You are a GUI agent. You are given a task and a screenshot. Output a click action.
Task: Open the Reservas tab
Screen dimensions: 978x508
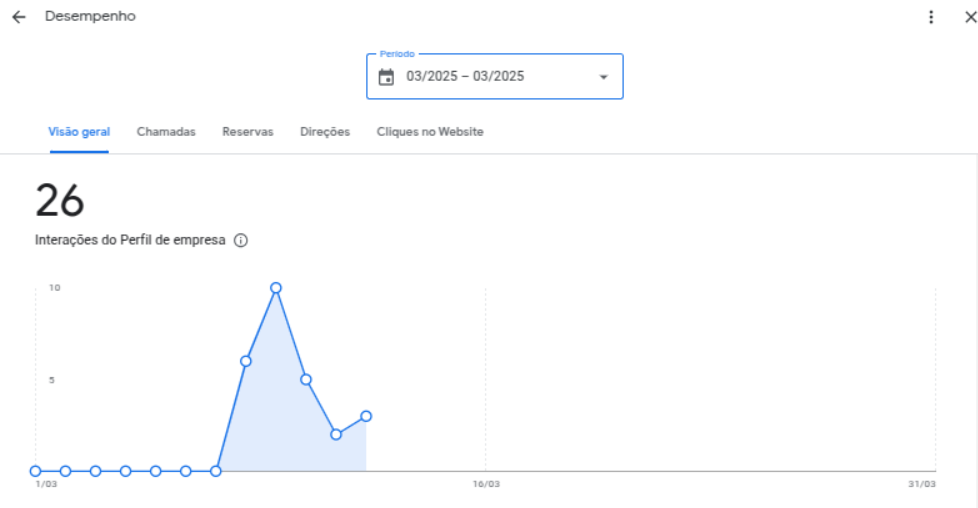tap(248, 132)
